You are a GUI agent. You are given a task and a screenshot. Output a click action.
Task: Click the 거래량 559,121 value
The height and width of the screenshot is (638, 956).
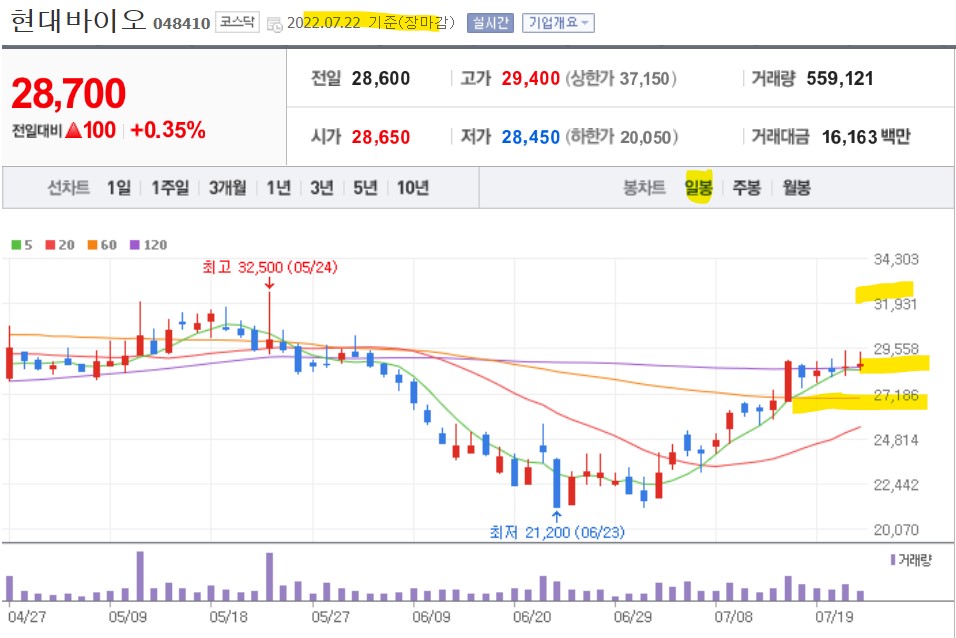point(840,79)
